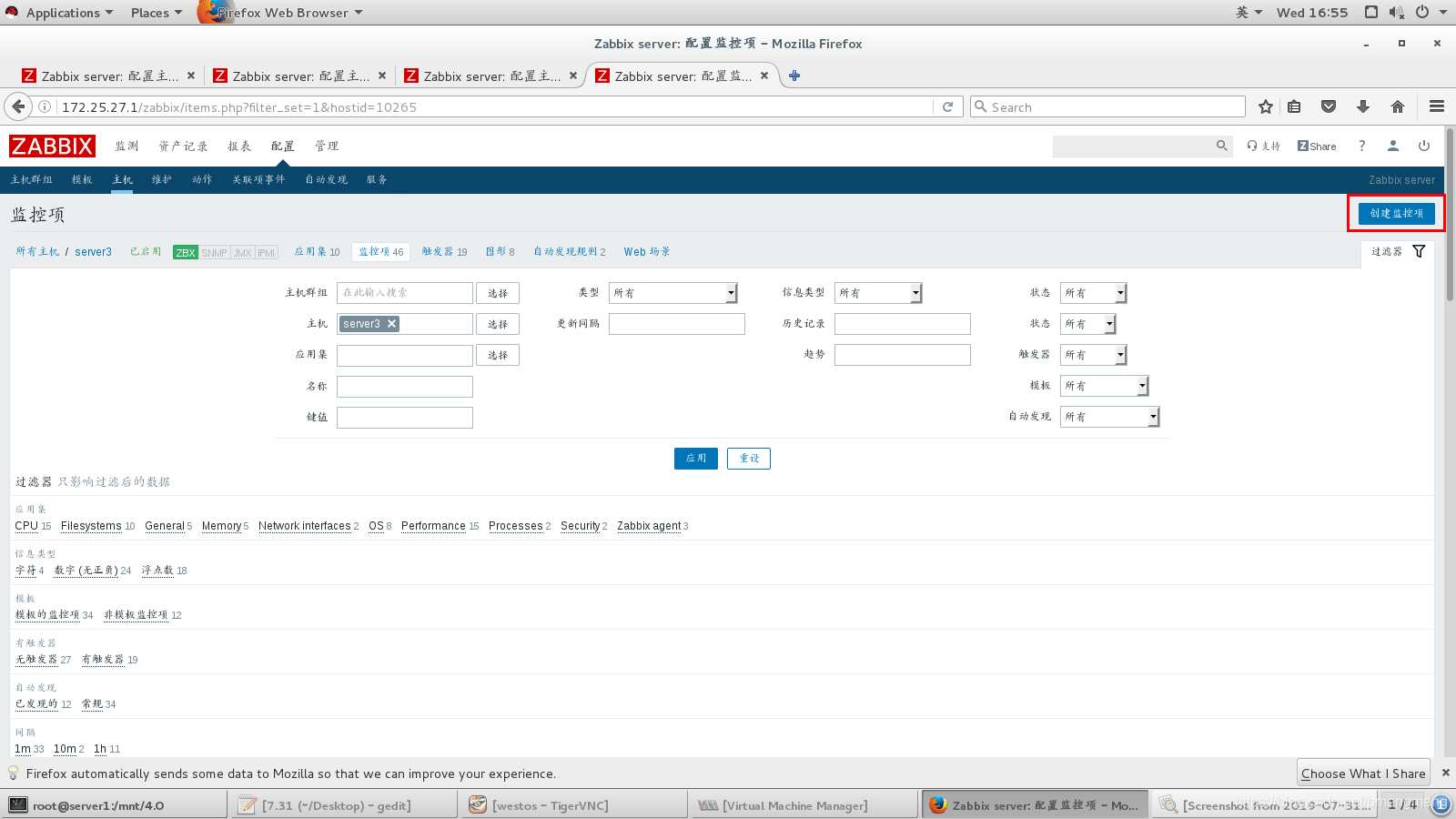This screenshot has height=819, width=1456.
Task: Open Zabbix help question mark icon
Action: [1361, 146]
